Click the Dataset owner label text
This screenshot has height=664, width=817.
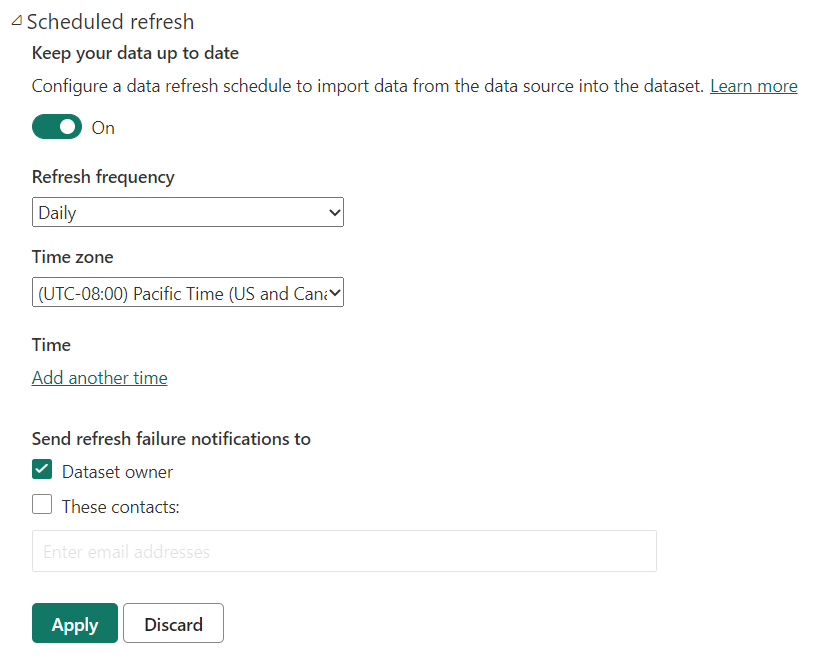(117, 472)
